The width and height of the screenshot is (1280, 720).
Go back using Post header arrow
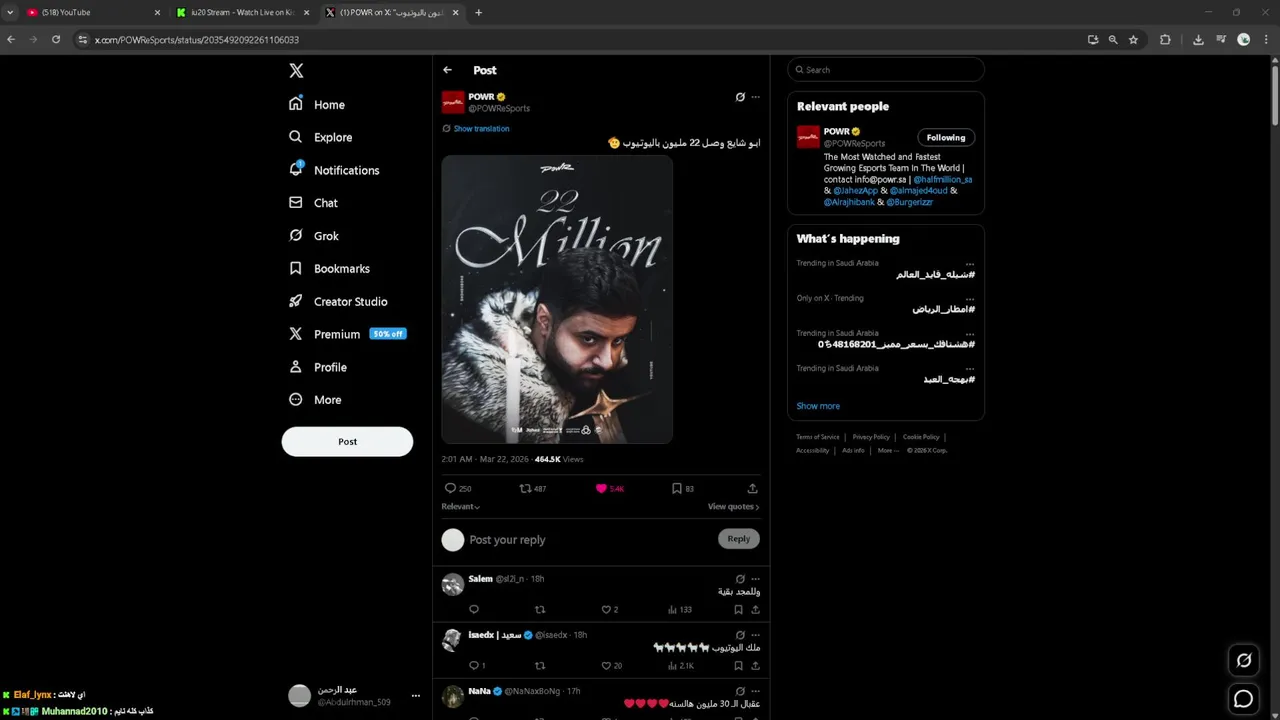coord(447,70)
